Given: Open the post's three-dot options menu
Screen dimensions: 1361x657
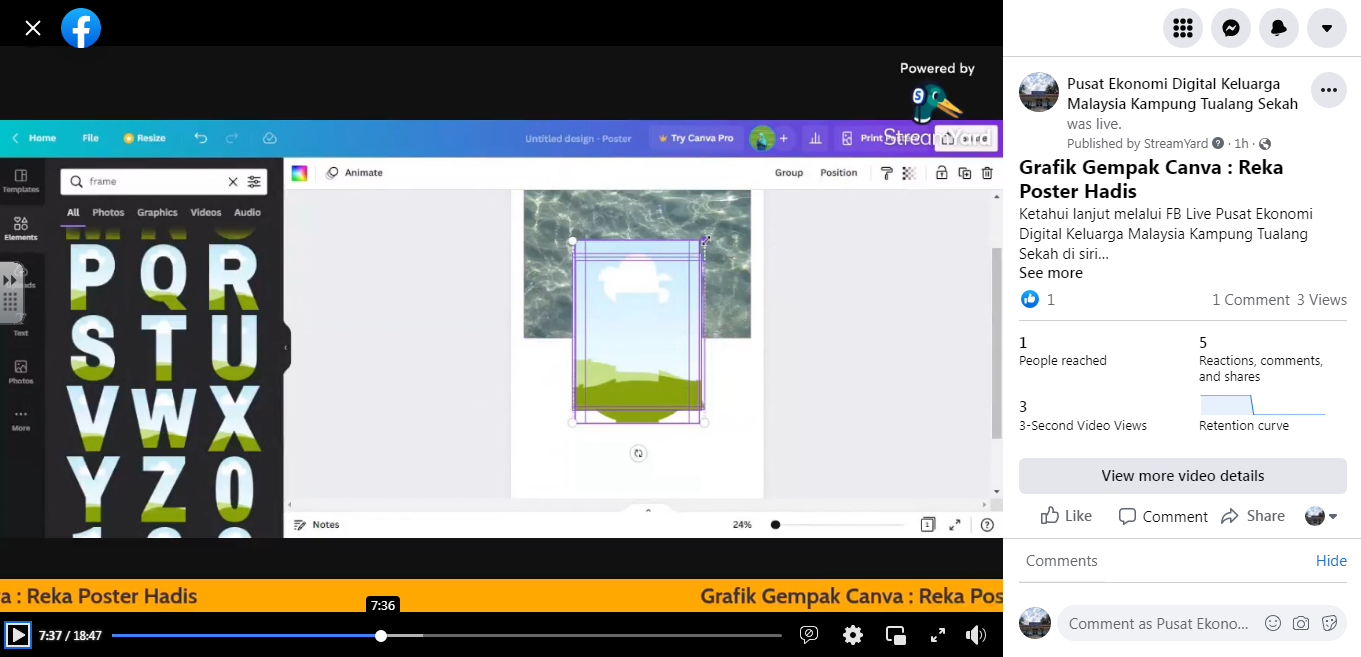Looking at the screenshot, I should click(x=1329, y=90).
